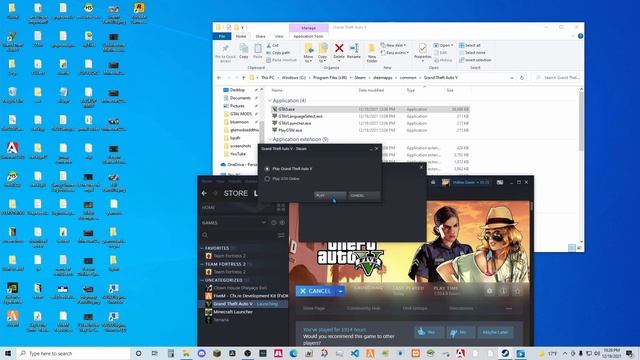Click Steam notifications icon near avatar

point(433,182)
